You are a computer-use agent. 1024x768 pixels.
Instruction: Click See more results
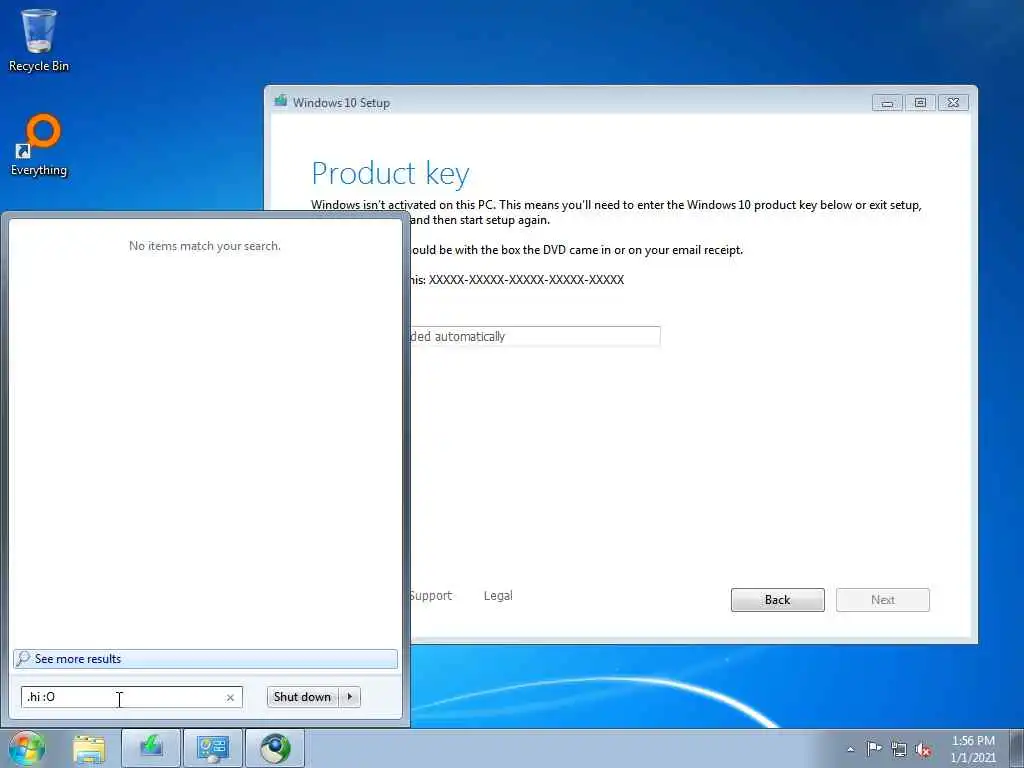click(x=205, y=658)
